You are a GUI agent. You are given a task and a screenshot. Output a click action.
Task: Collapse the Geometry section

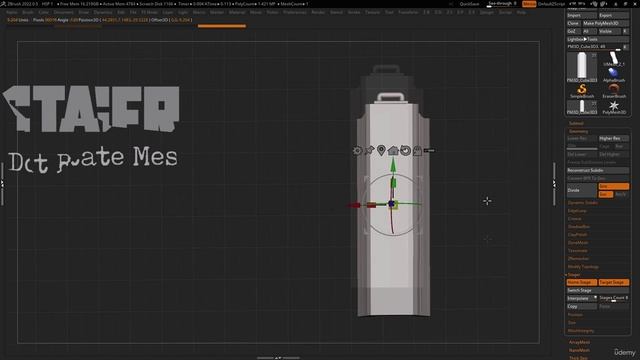[578, 131]
